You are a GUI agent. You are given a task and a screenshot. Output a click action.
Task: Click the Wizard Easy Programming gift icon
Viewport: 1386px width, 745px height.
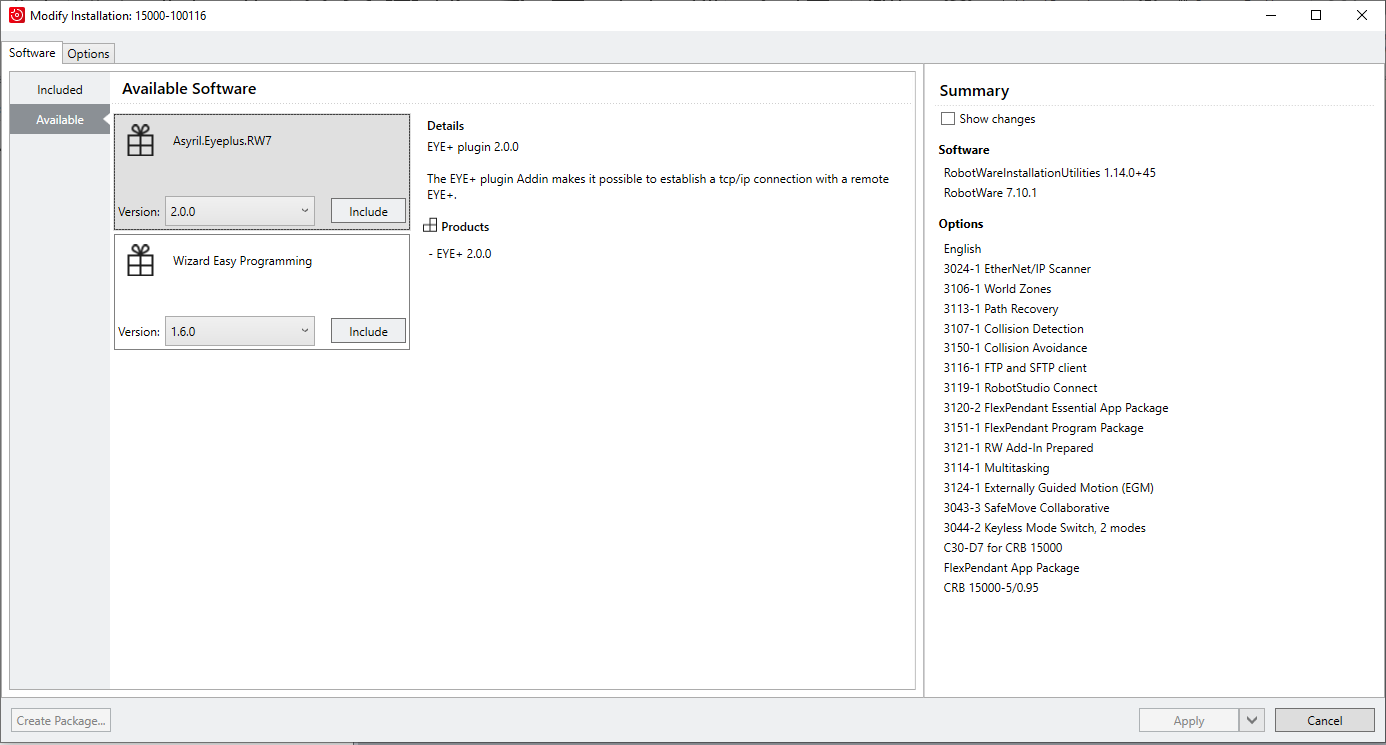click(141, 261)
